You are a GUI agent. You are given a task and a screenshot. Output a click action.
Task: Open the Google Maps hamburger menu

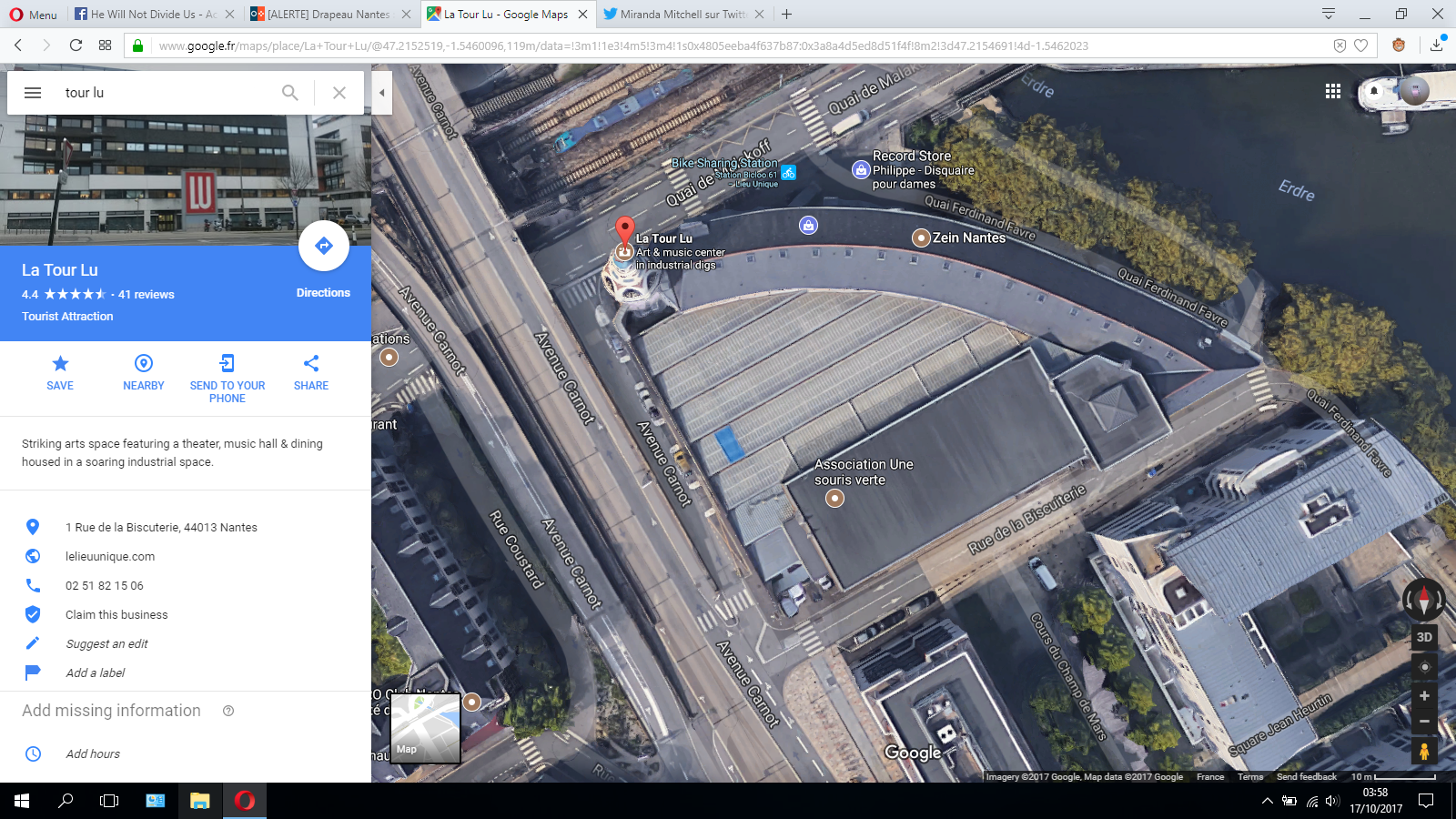click(33, 93)
